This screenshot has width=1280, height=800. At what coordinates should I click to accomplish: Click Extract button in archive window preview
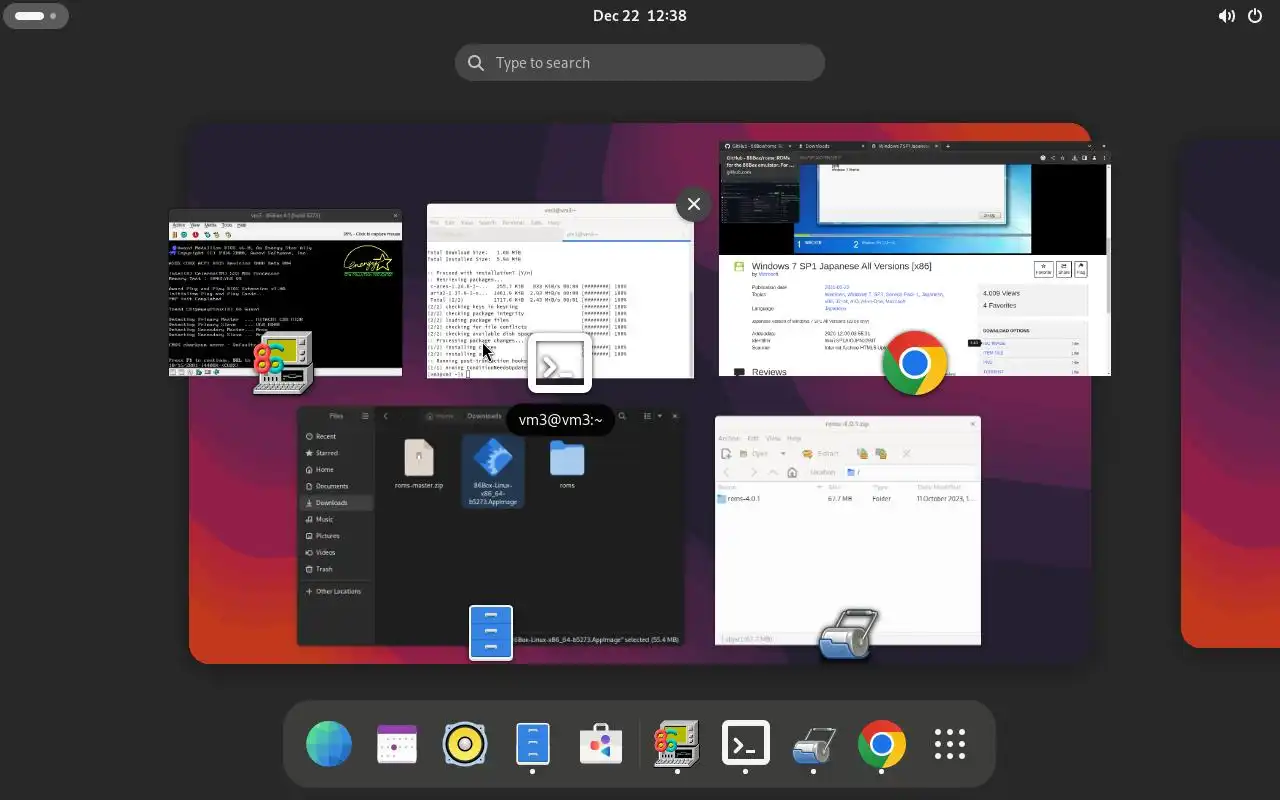pos(821,453)
